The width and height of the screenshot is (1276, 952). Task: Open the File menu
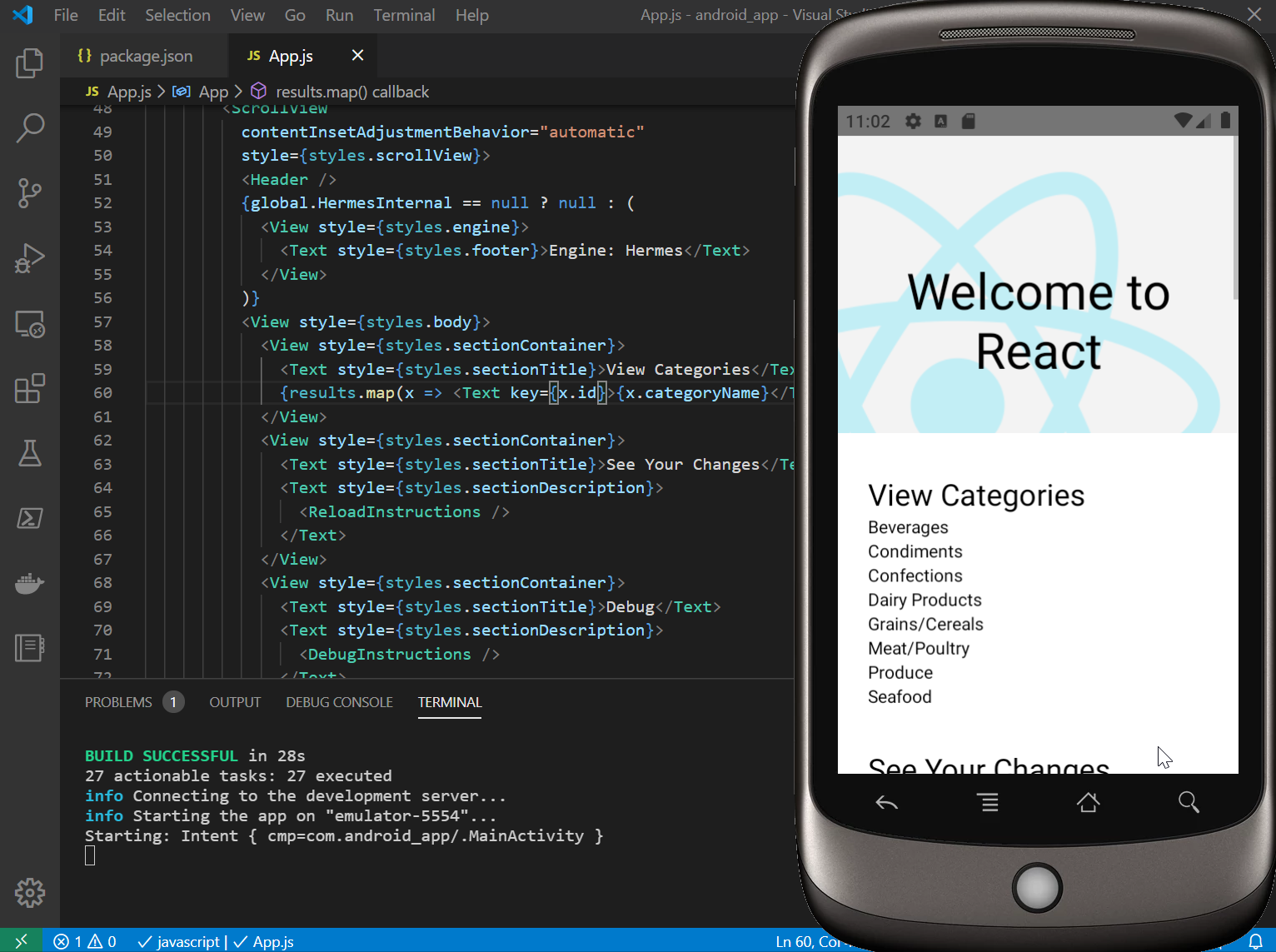pyautogui.click(x=66, y=15)
